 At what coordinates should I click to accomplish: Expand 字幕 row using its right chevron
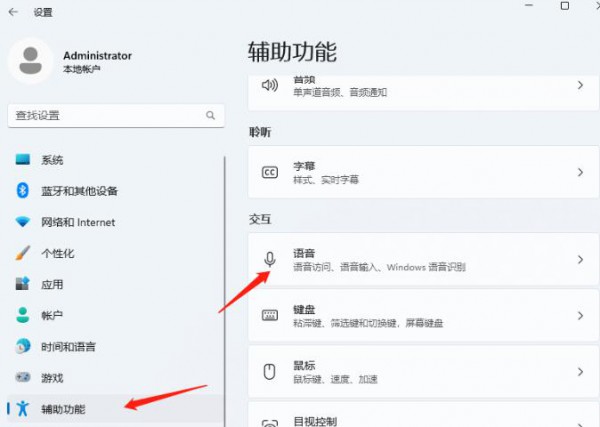click(x=580, y=172)
